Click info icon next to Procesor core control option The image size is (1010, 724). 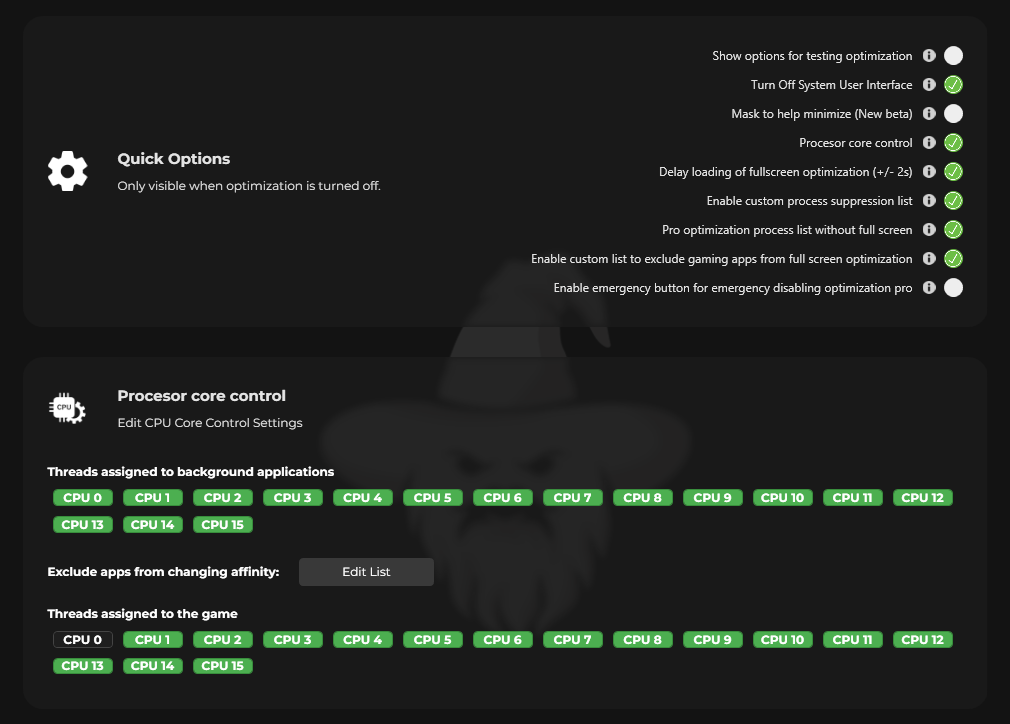pyautogui.click(x=929, y=143)
